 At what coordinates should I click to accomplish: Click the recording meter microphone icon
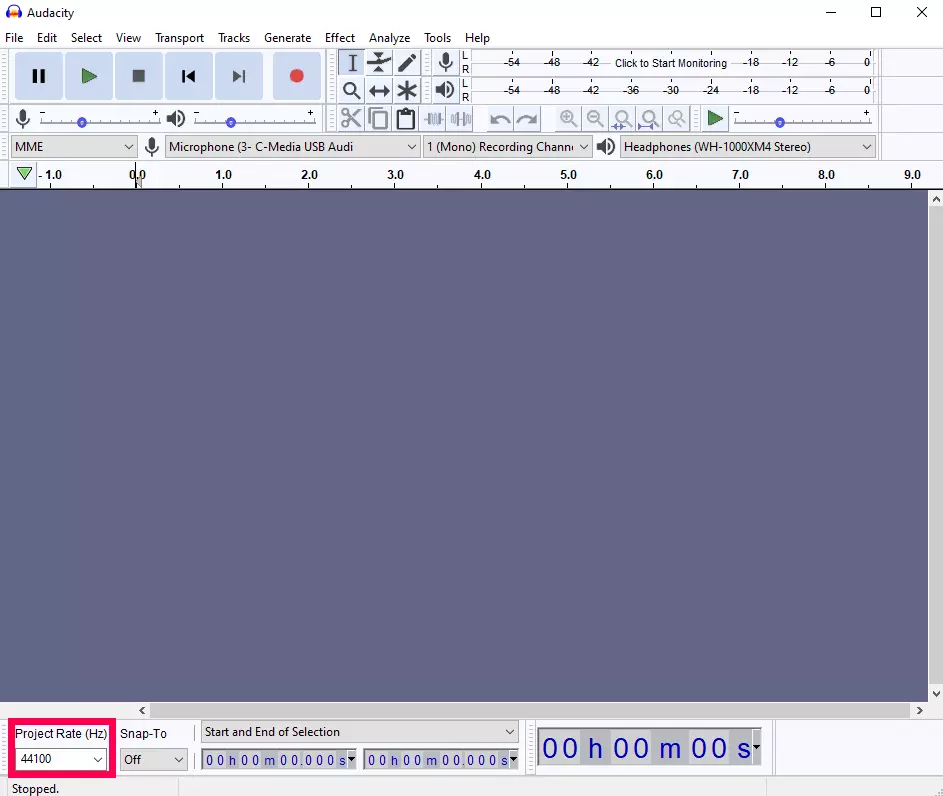pos(446,62)
